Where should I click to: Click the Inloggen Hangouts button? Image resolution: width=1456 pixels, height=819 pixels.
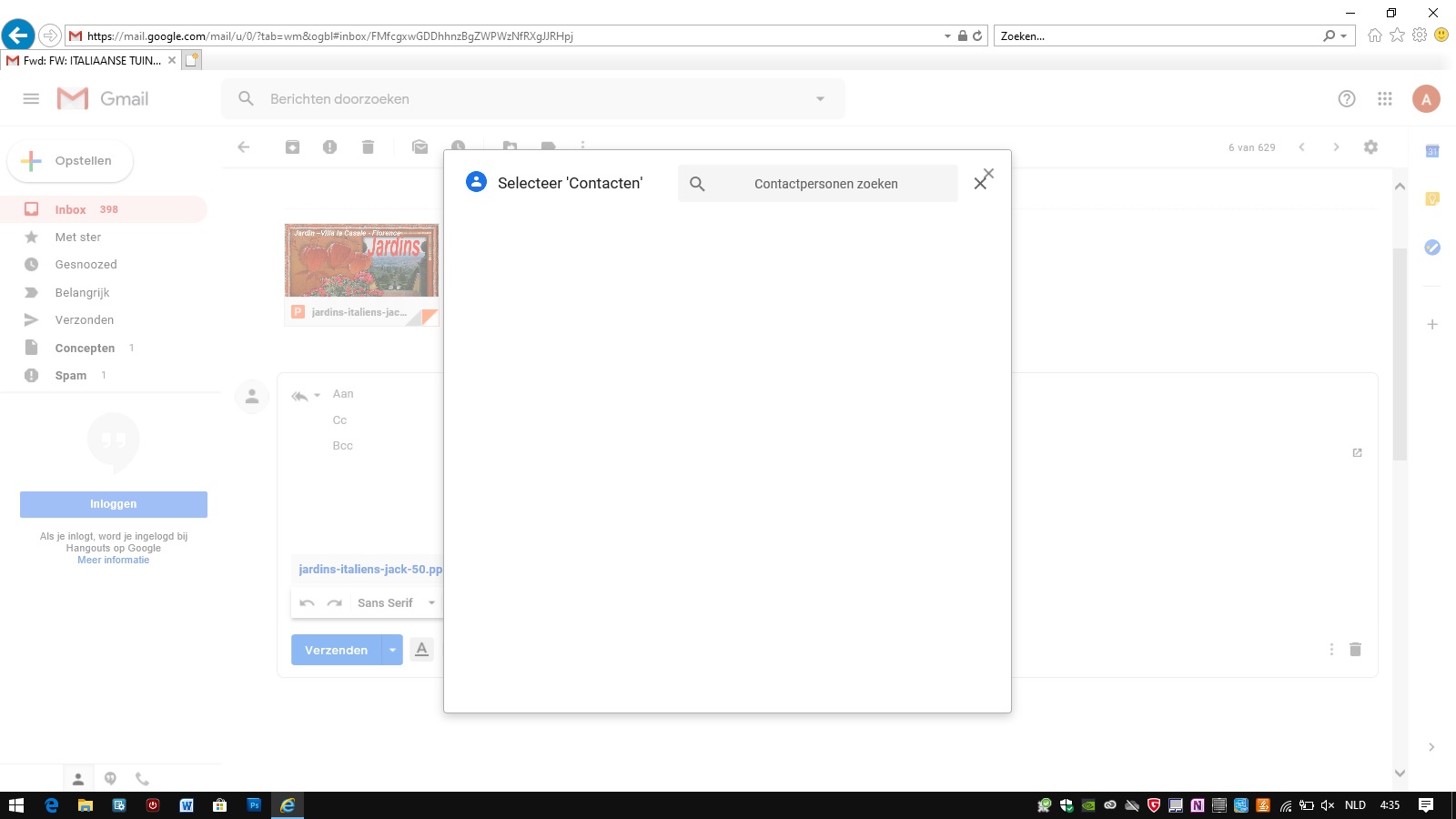[x=114, y=504]
